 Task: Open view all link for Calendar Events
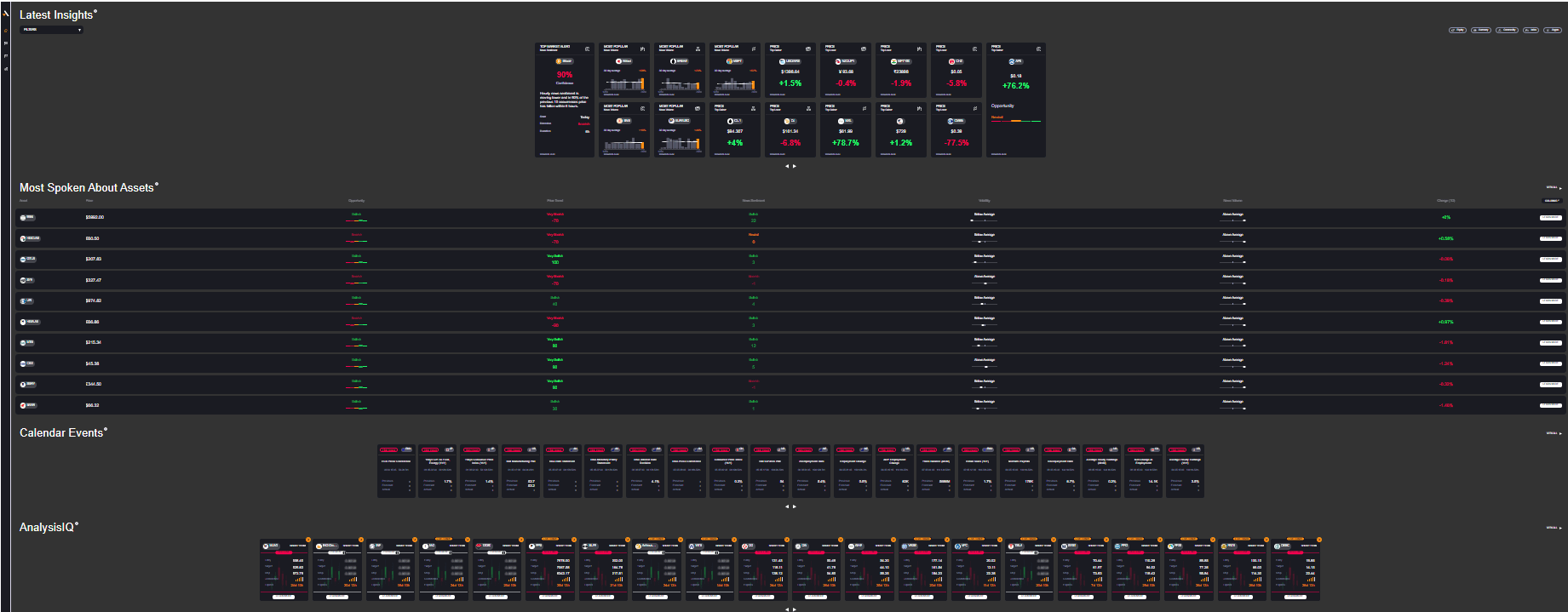pyautogui.click(x=1554, y=433)
